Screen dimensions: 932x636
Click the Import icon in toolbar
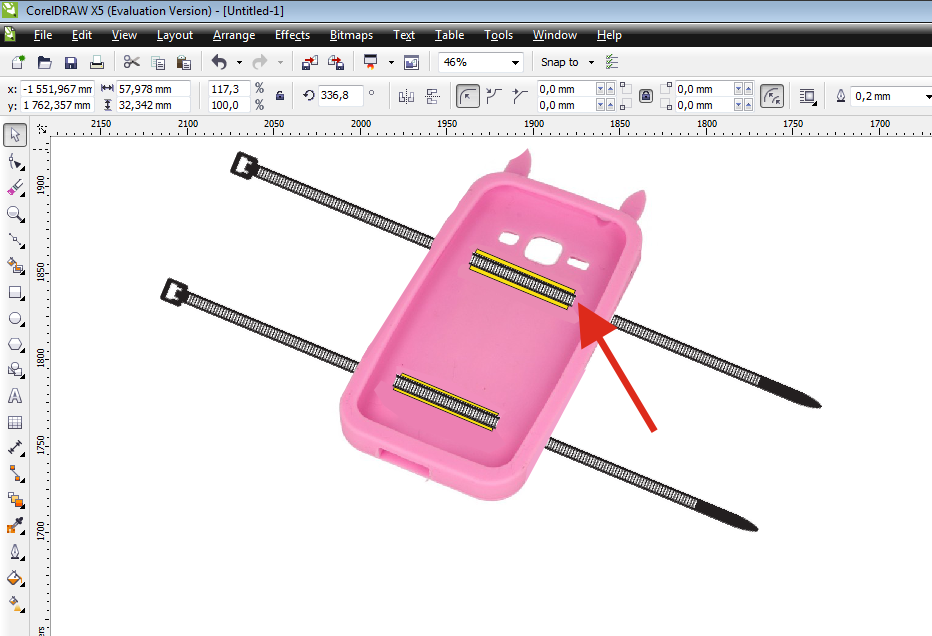310,62
